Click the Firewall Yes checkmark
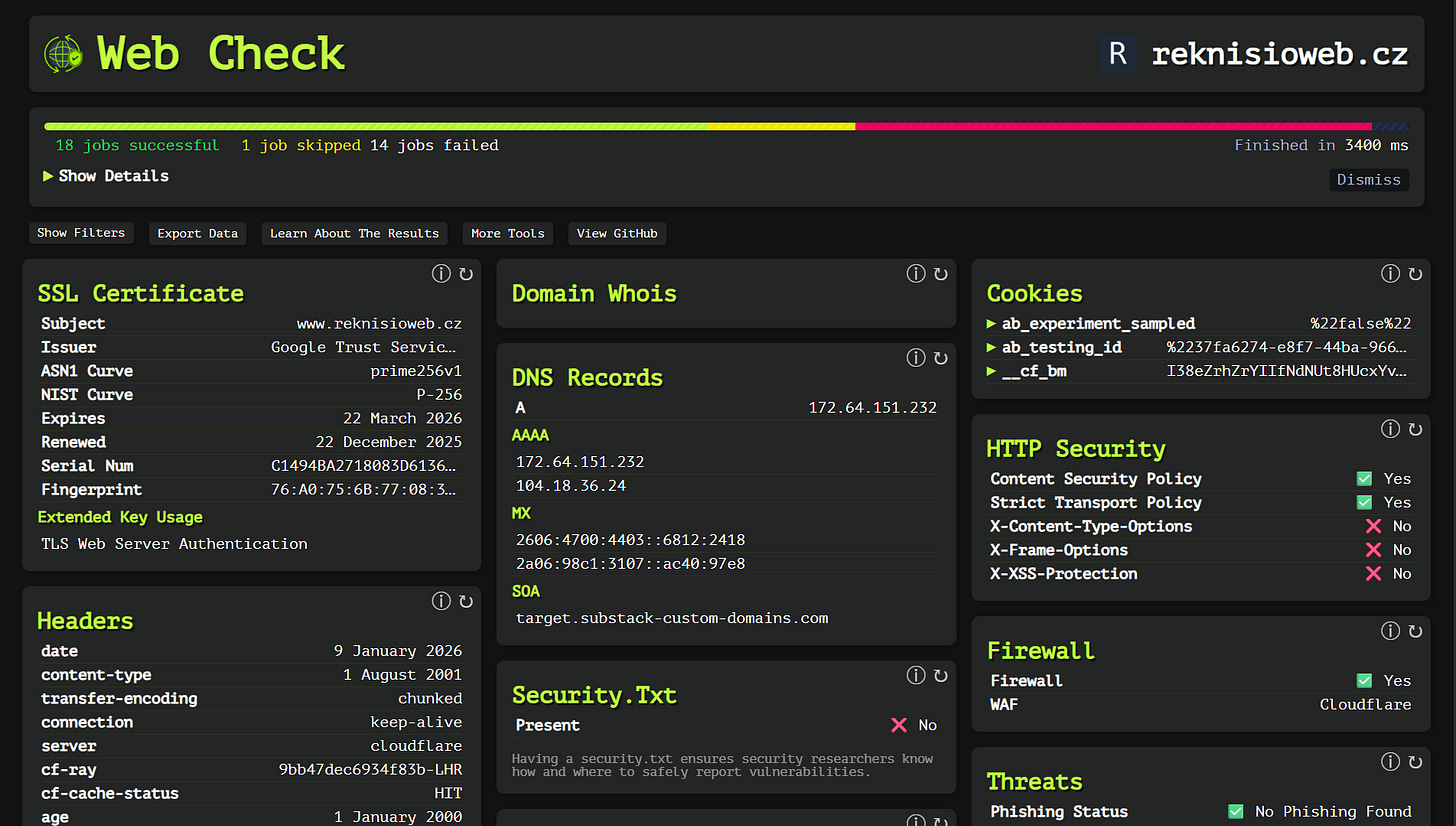 click(x=1364, y=681)
